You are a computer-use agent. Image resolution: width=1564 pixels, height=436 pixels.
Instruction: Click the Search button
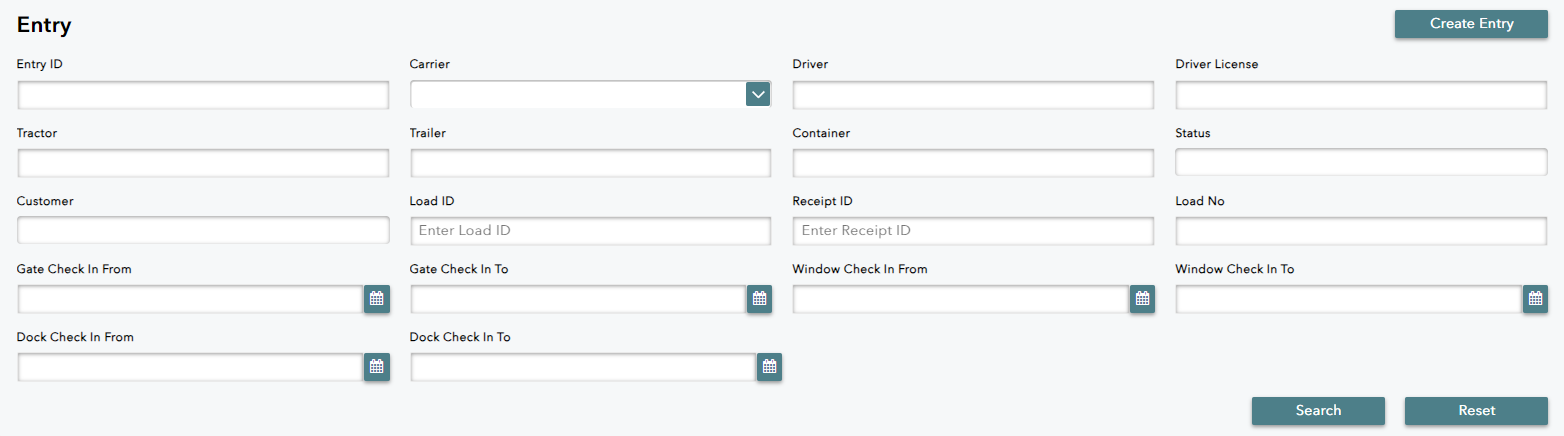tap(1318, 411)
